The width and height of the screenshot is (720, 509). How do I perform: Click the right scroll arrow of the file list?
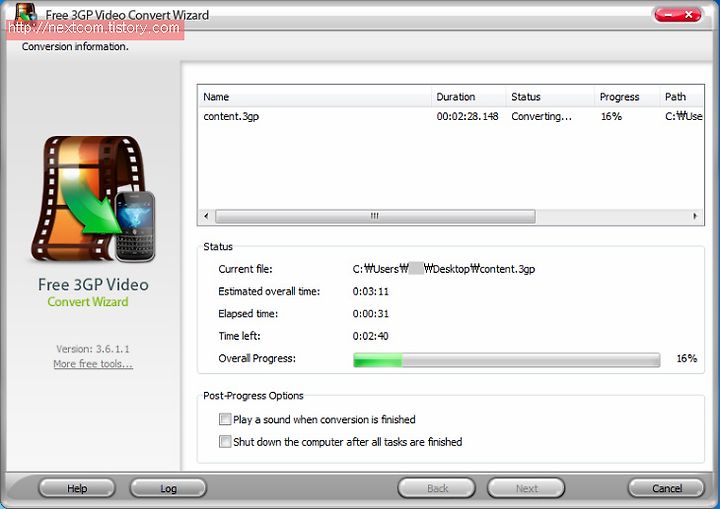pos(695,216)
